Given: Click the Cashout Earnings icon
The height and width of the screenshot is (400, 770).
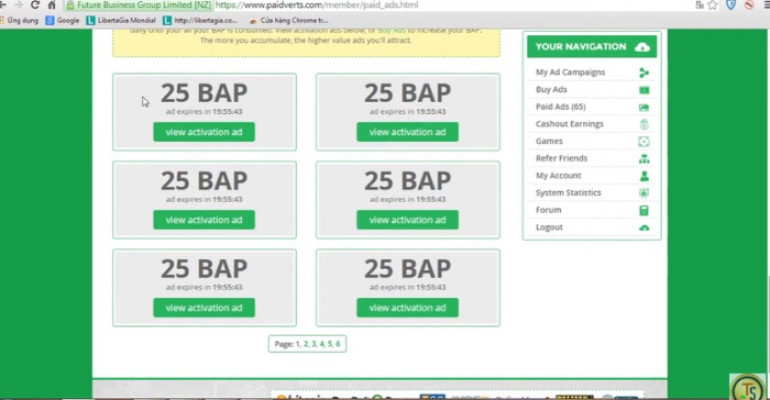Looking at the screenshot, I should (644, 124).
